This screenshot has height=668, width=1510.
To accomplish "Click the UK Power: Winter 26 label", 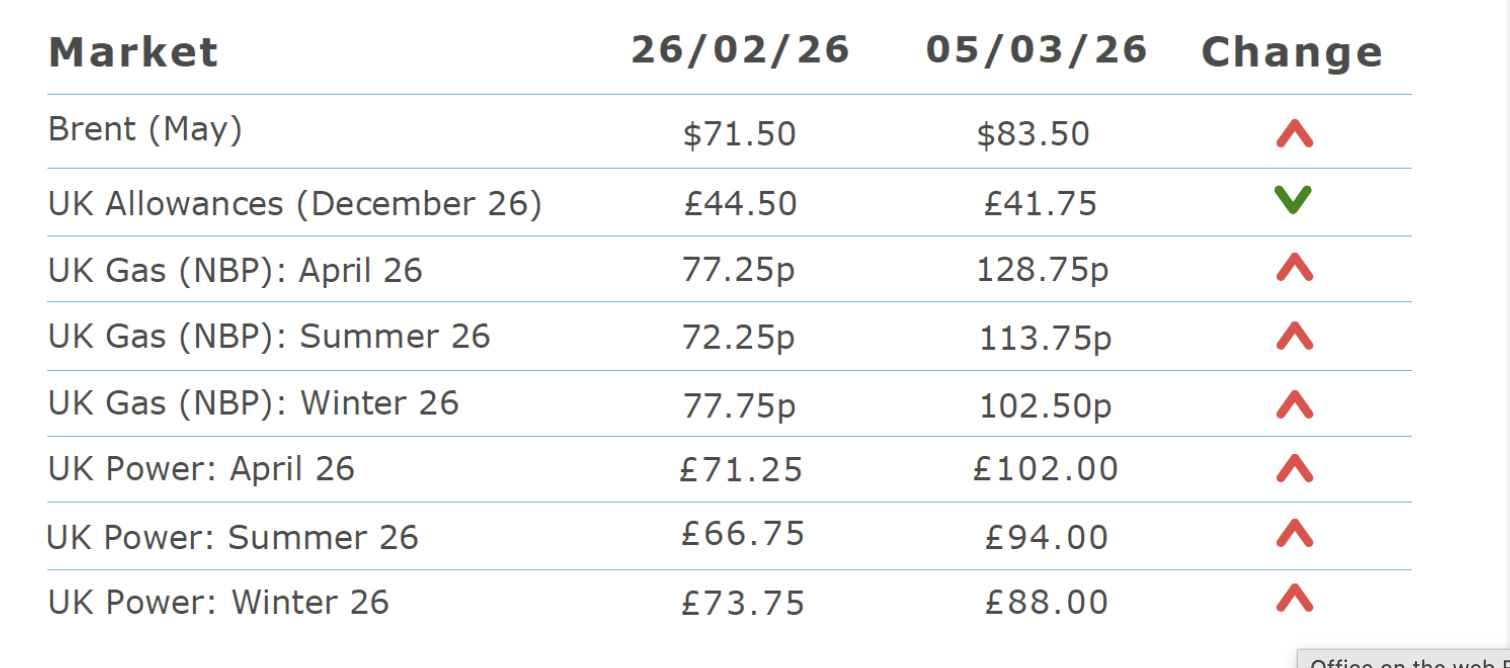I will coord(218,602).
